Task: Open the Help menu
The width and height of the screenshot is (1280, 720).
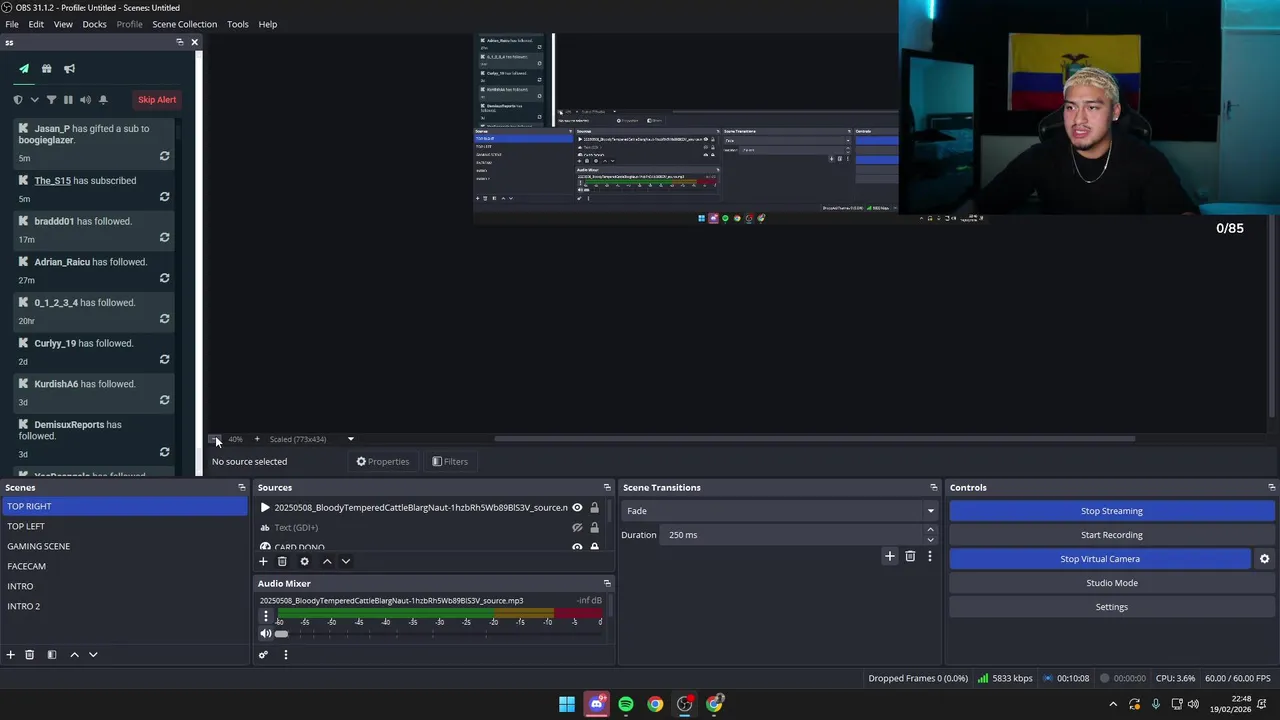Action: [x=268, y=24]
